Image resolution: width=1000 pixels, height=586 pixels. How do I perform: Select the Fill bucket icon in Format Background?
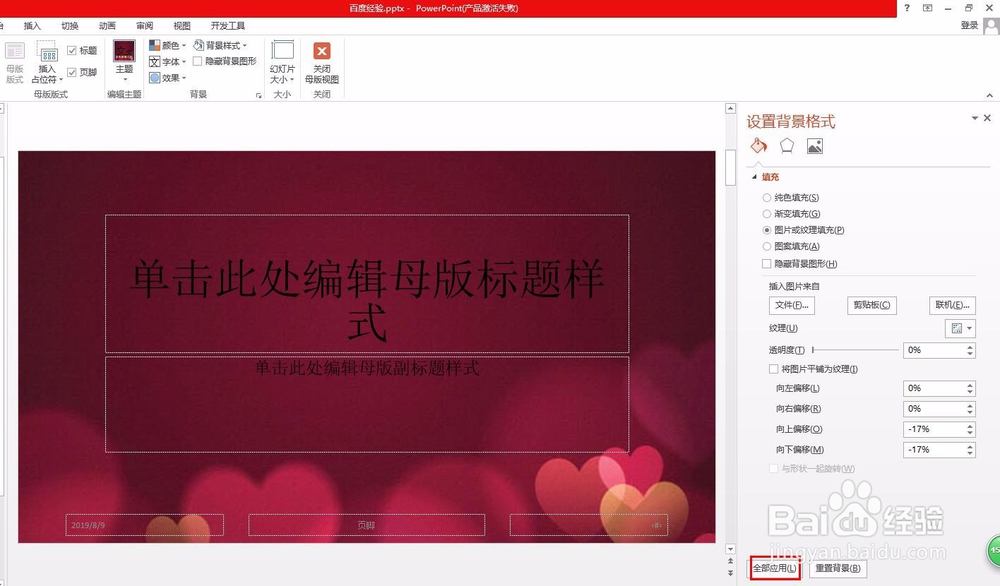click(757, 145)
